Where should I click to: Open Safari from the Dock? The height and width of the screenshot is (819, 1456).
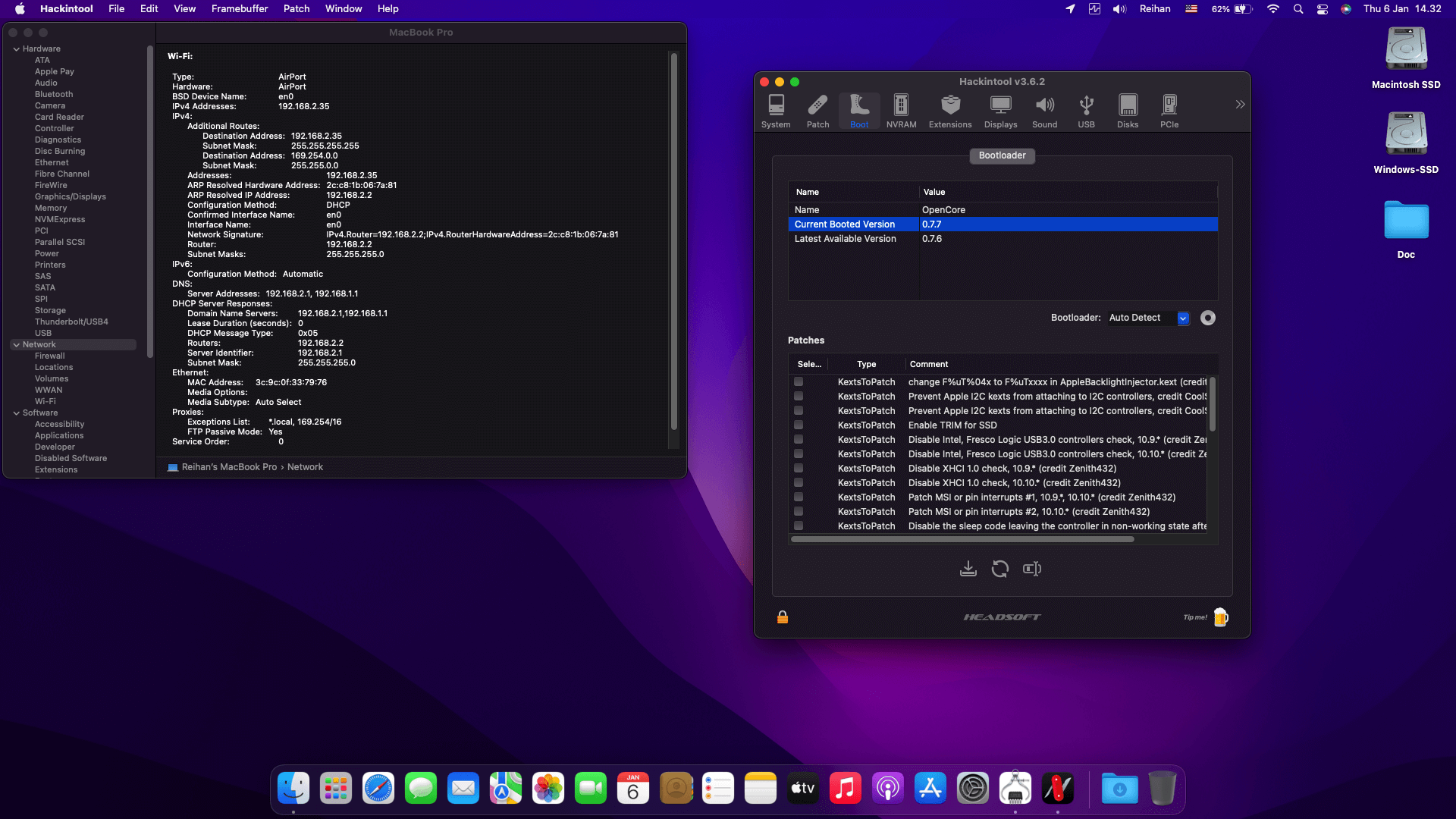[x=378, y=789]
